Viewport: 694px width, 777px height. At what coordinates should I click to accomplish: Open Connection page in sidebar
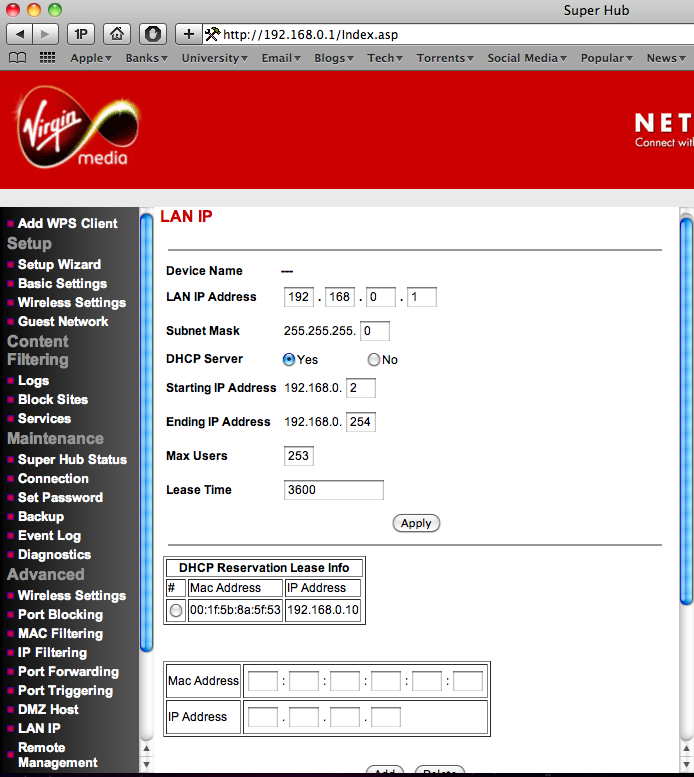[x=53, y=479]
